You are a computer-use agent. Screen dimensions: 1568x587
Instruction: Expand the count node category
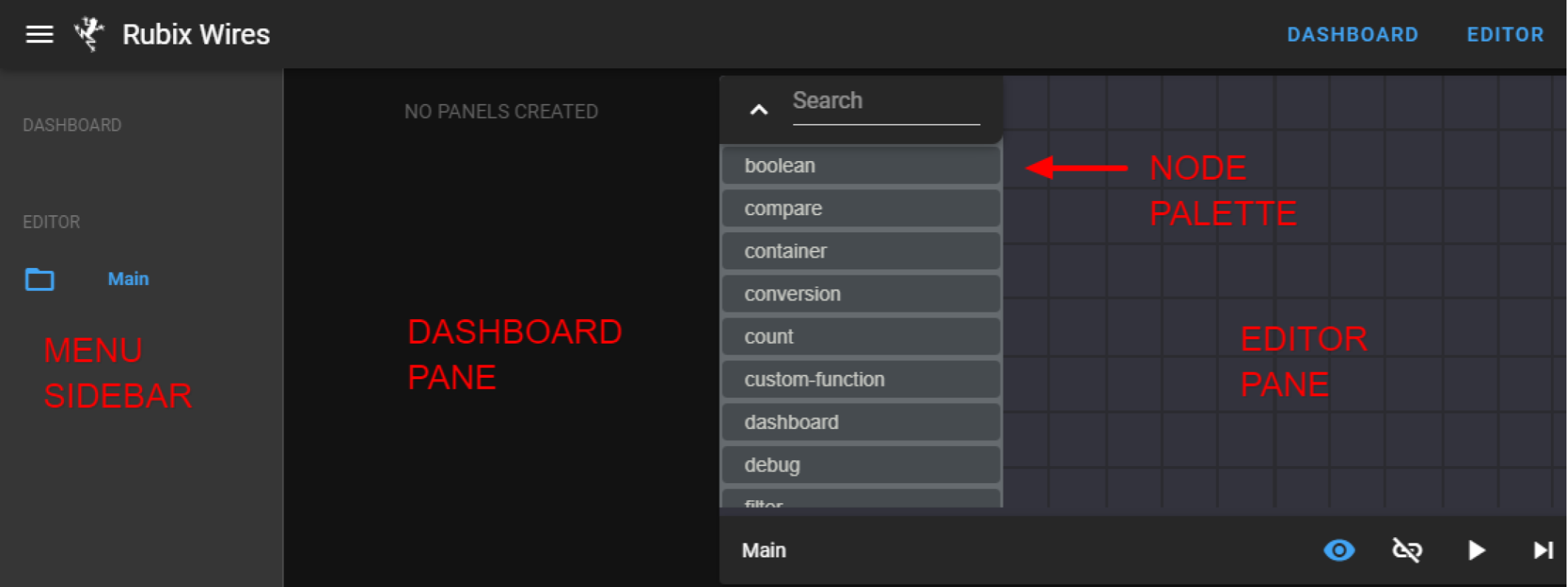860,336
